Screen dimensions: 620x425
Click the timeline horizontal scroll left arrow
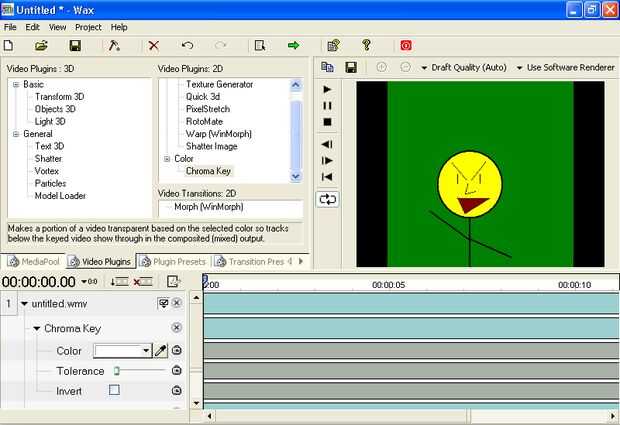coord(209,416)
